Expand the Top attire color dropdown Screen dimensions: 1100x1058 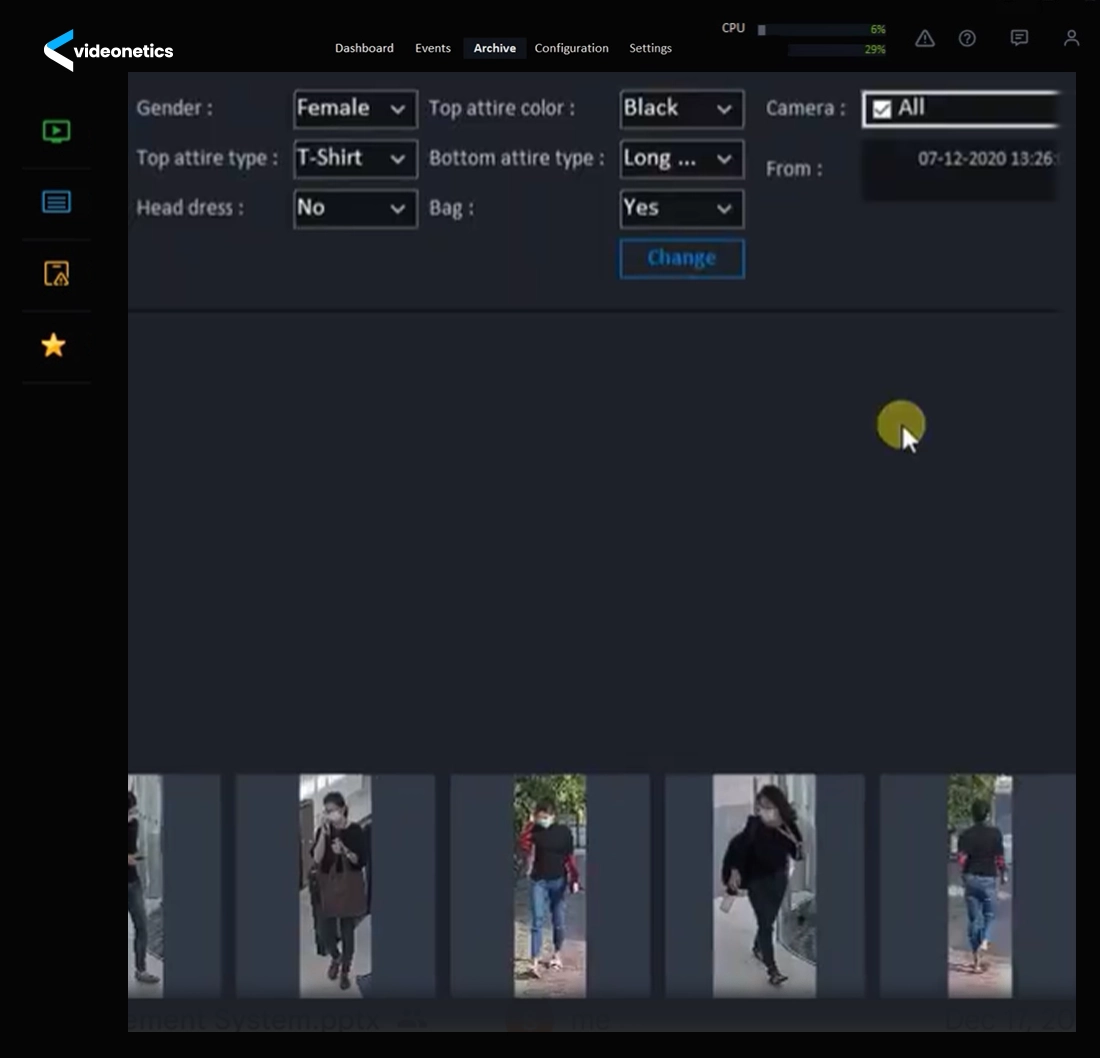point(681,109)
